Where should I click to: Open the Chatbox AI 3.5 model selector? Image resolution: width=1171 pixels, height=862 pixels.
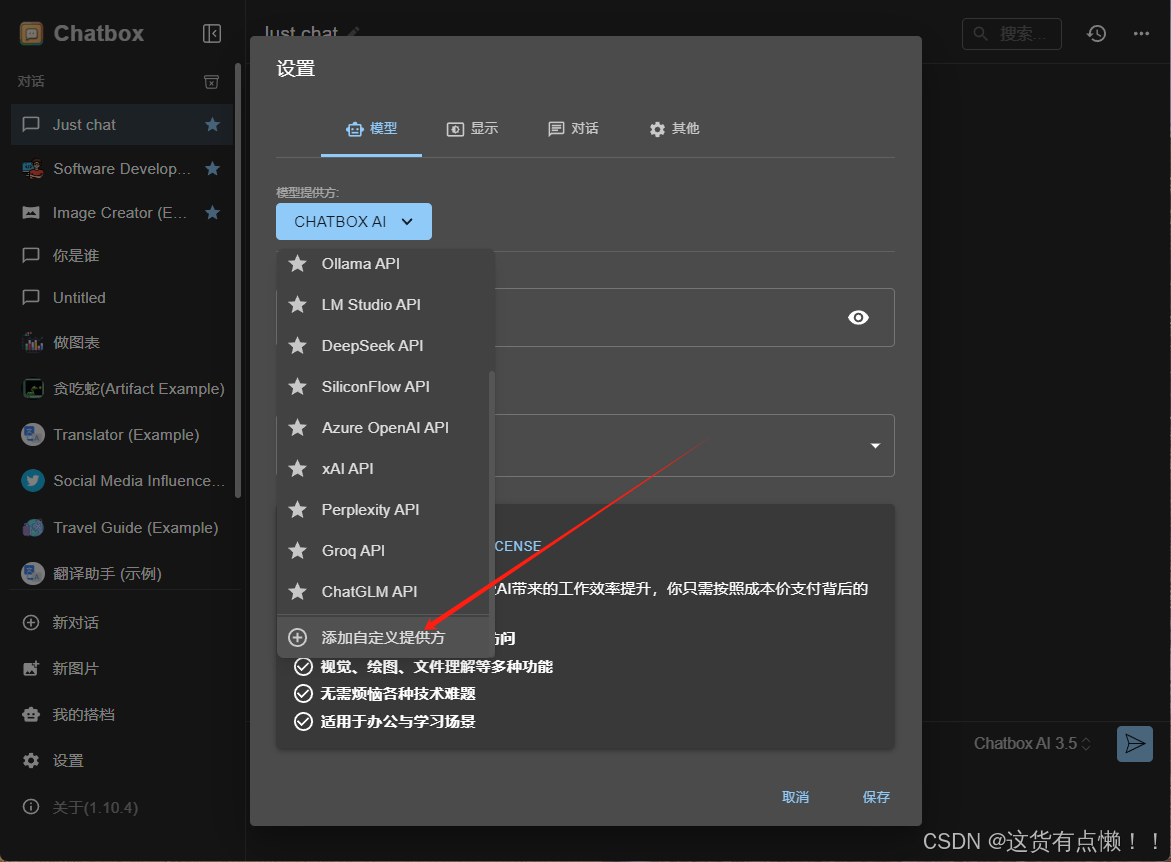point(1032,744)
